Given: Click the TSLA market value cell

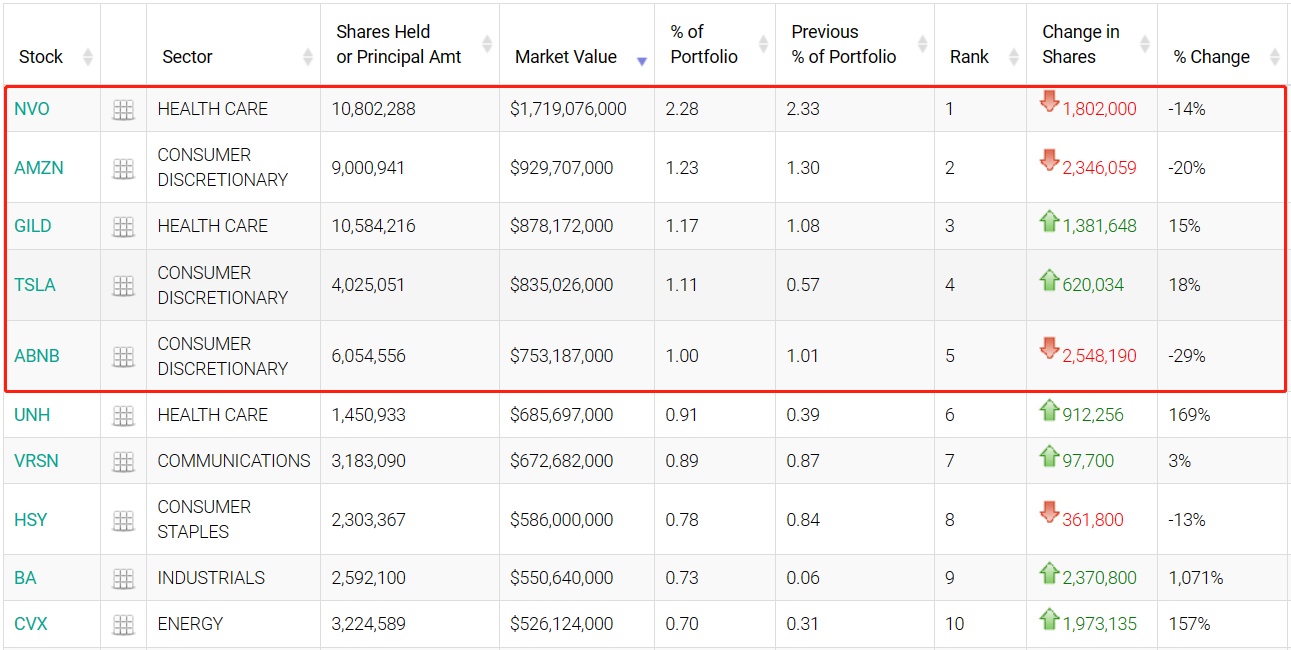Looking at the screenshot, I should pyautogui.click(x=561, y=285).
